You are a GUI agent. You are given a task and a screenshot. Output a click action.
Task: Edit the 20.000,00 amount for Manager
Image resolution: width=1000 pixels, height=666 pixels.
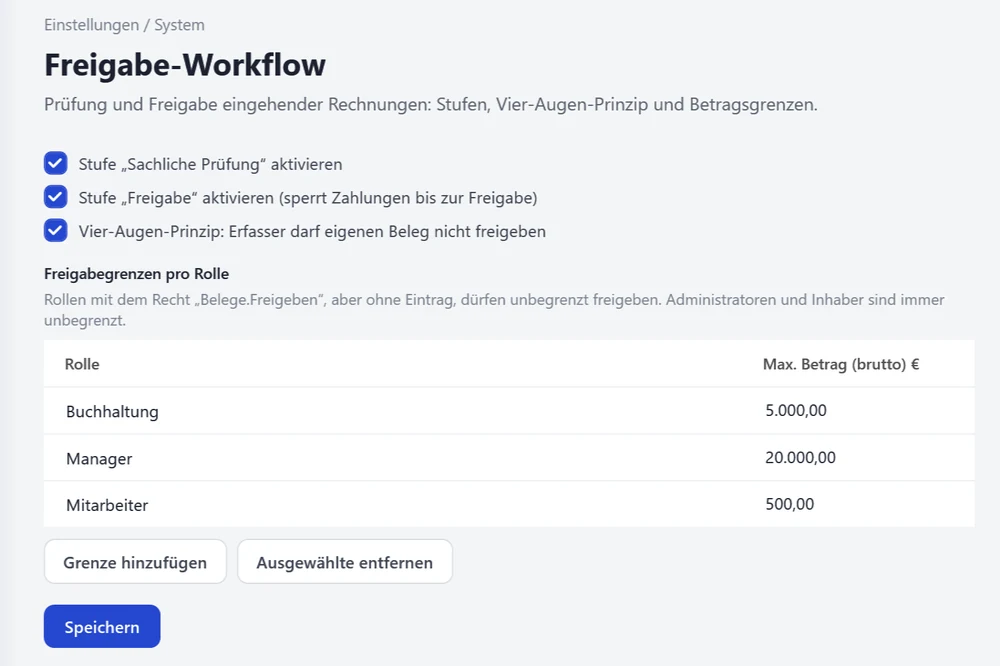pos(800,457)
